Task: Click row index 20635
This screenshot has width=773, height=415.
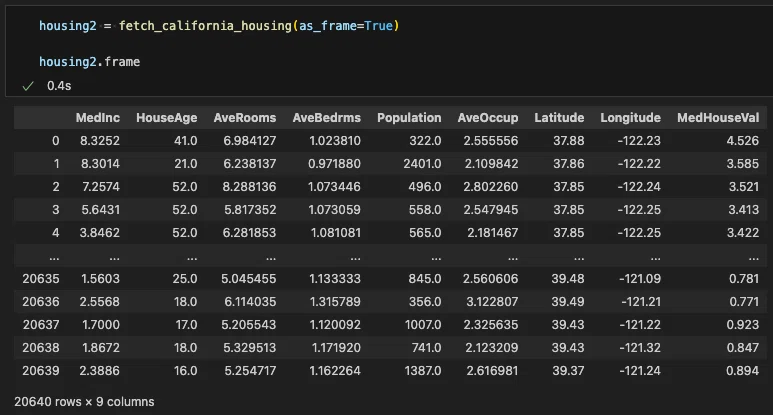Action: point(41,278)
